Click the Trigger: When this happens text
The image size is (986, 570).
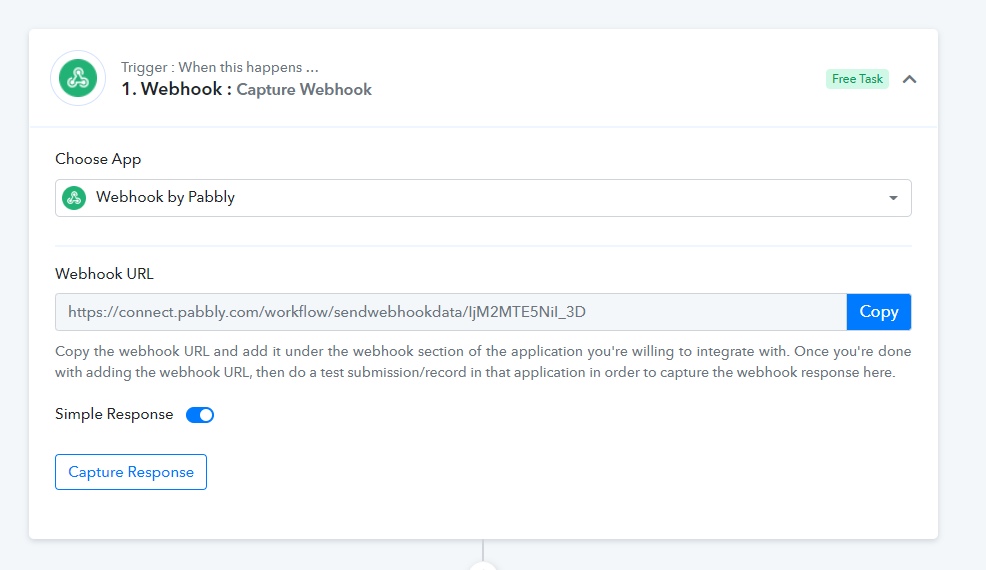tap(219, 67)
